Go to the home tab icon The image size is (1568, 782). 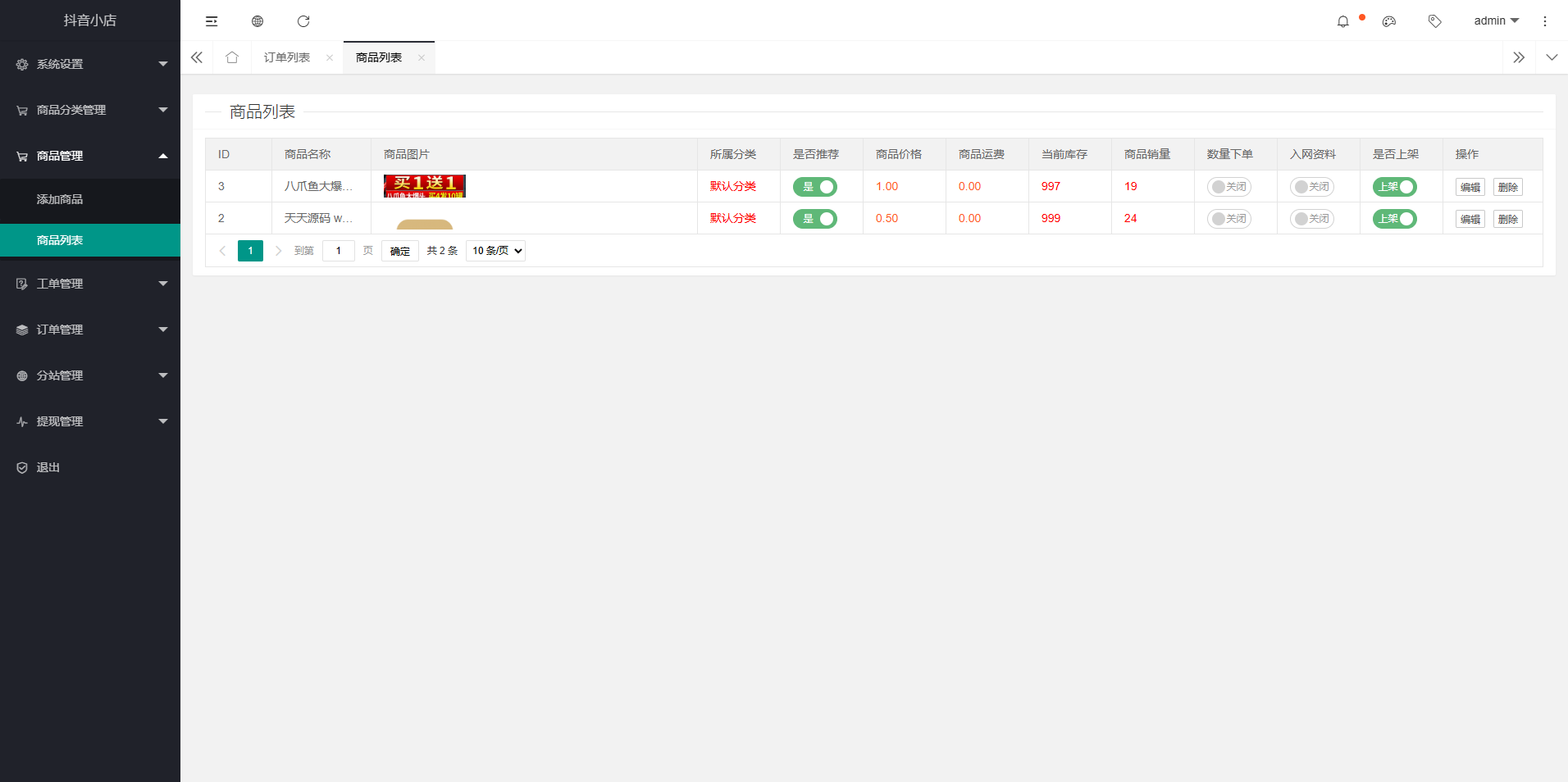232,57
